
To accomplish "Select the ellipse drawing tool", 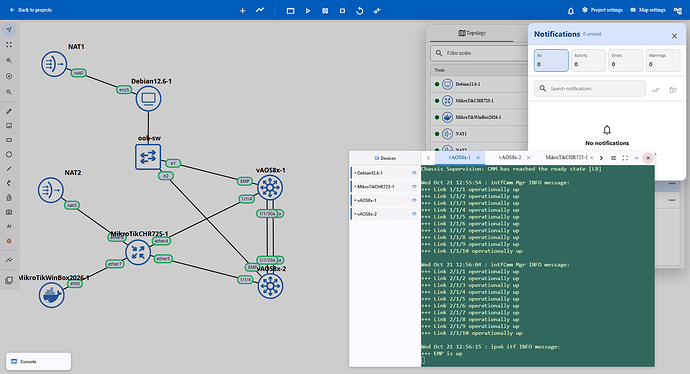I will [9, 154].
